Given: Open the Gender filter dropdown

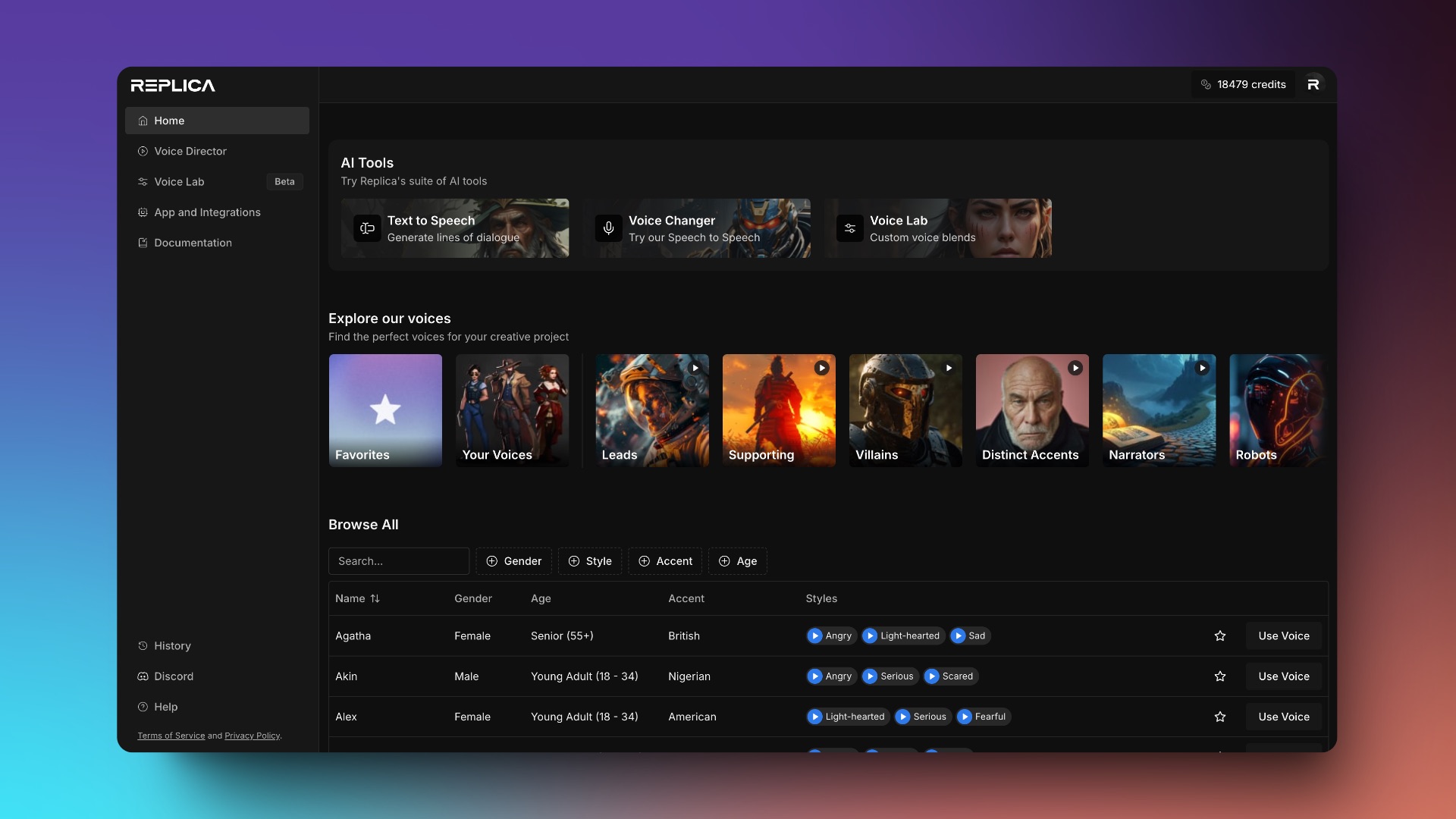Looking at the screenshot, I should pyautogui.click(x=513, y=561).
